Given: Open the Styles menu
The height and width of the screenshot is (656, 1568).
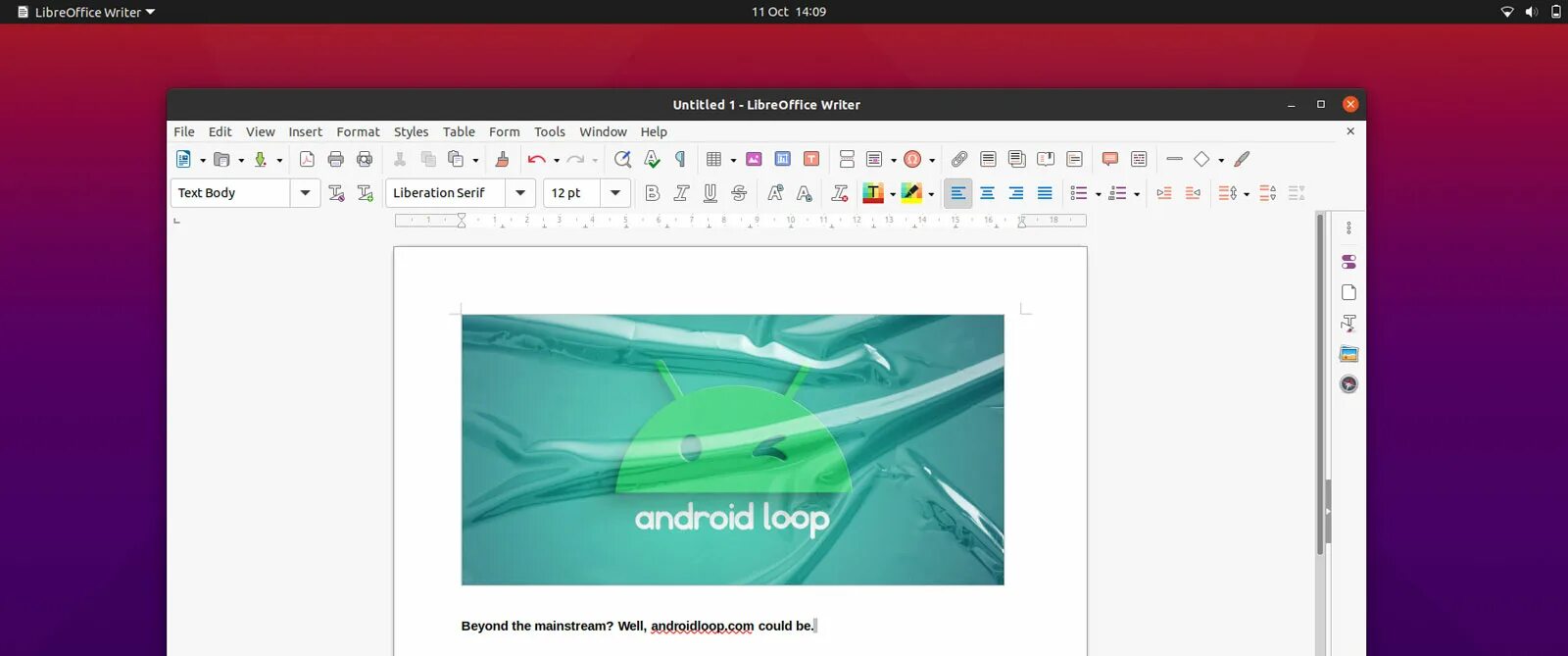Looking at the screenshot, I should click(x=411, y=131).
